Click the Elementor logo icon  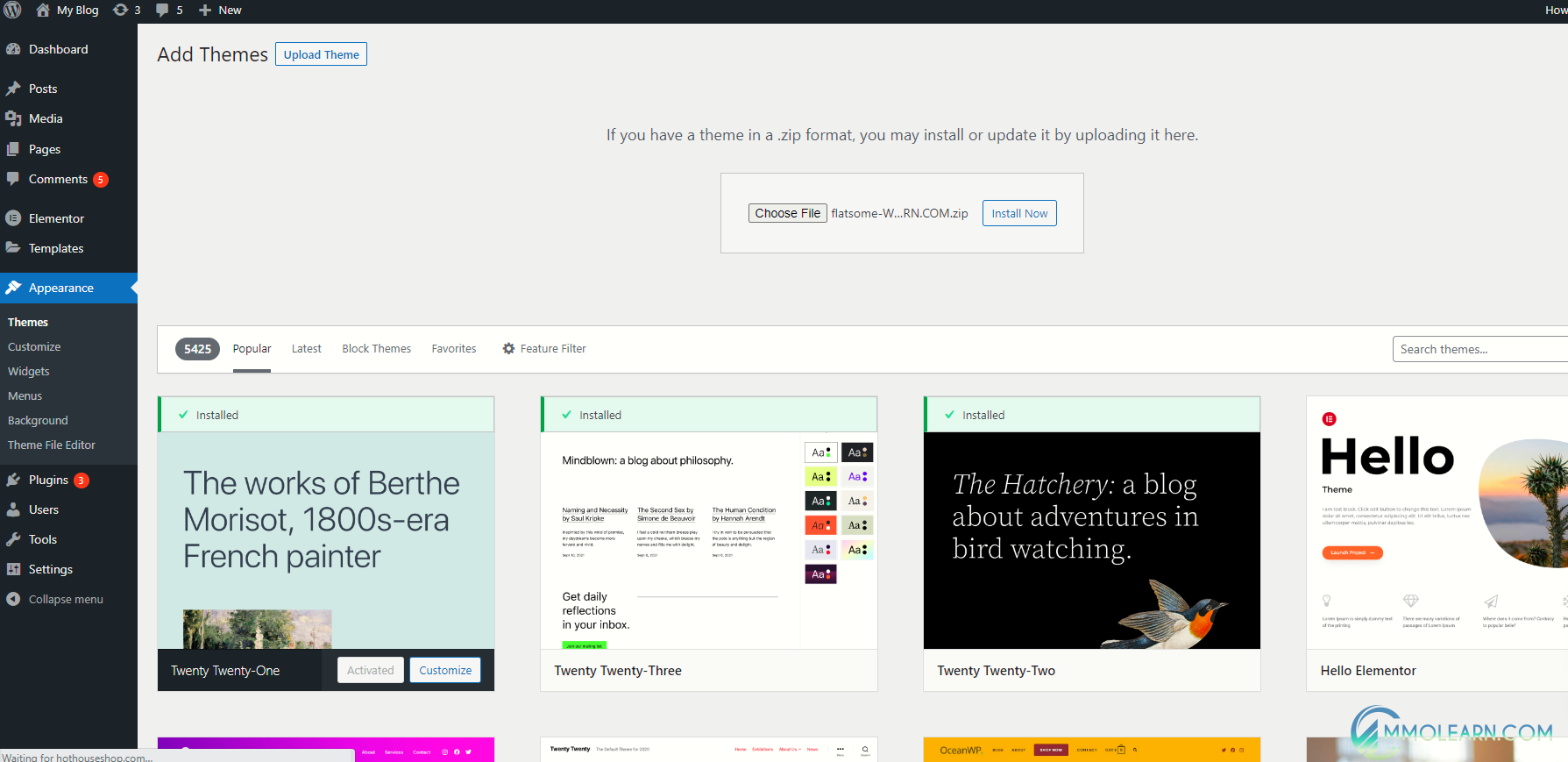[13, 218]
